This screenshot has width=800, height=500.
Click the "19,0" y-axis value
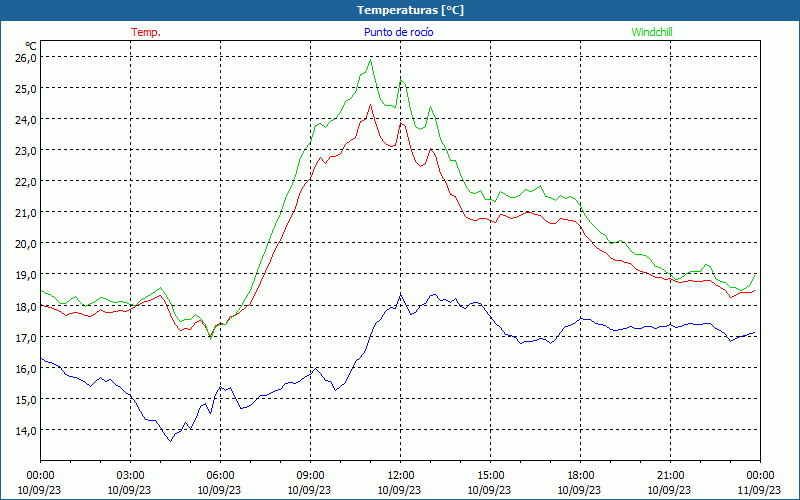coord(26,275)
